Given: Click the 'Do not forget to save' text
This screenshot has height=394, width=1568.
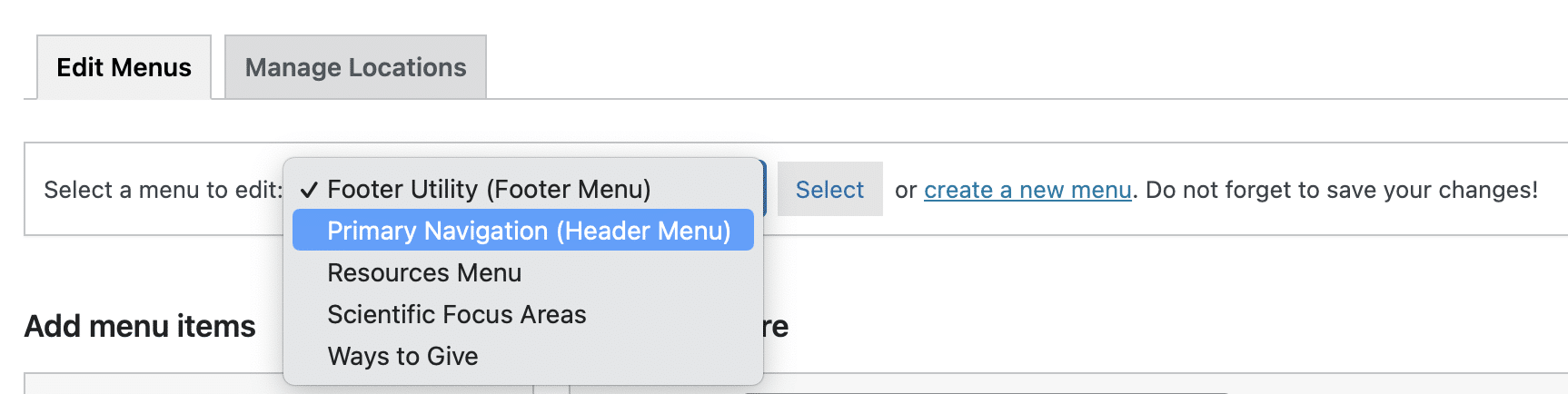Looking at the screenshot, I should tap(1341, 190).
